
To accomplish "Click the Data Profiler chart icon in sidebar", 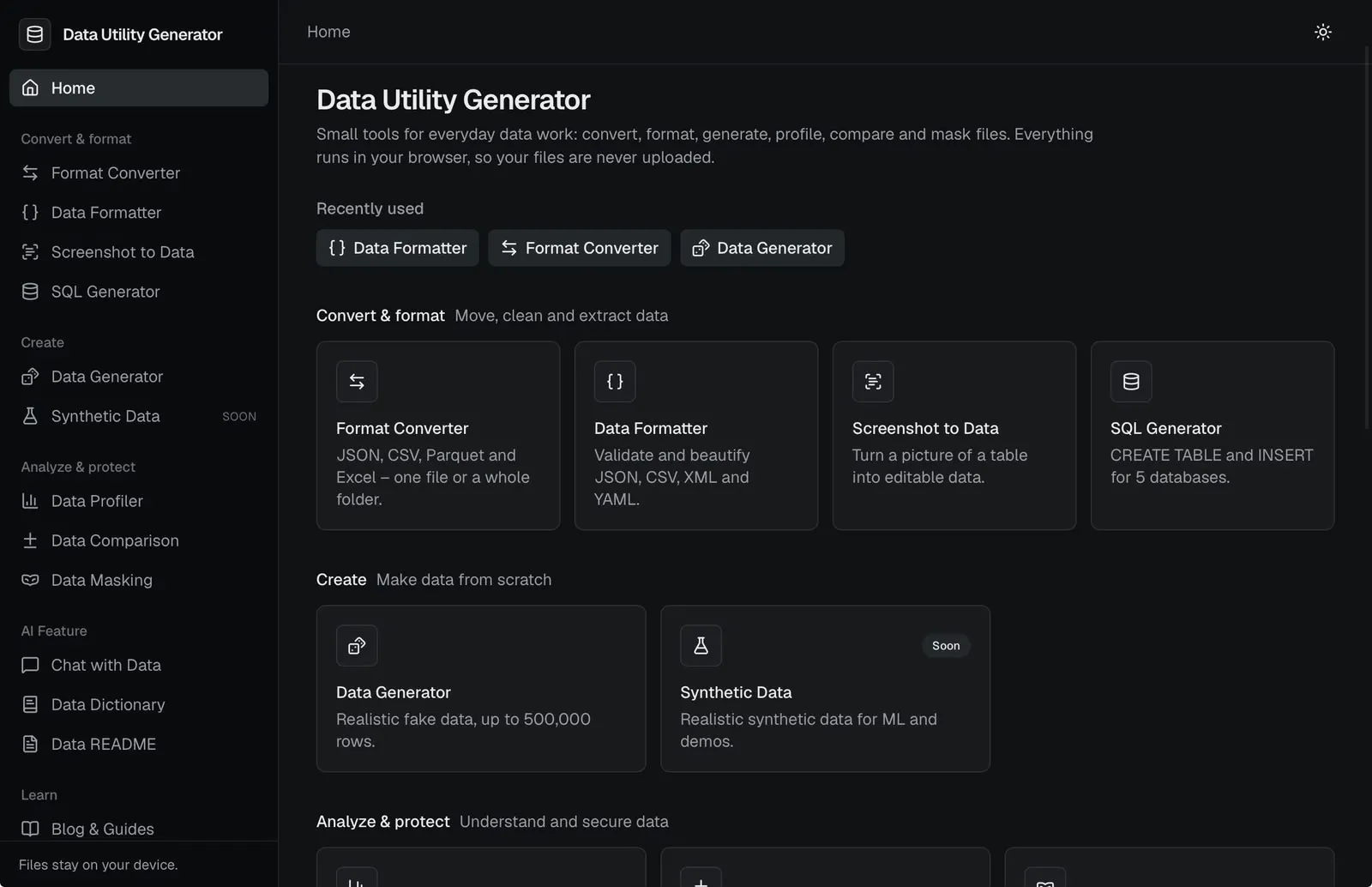I will tap(30, 500).
